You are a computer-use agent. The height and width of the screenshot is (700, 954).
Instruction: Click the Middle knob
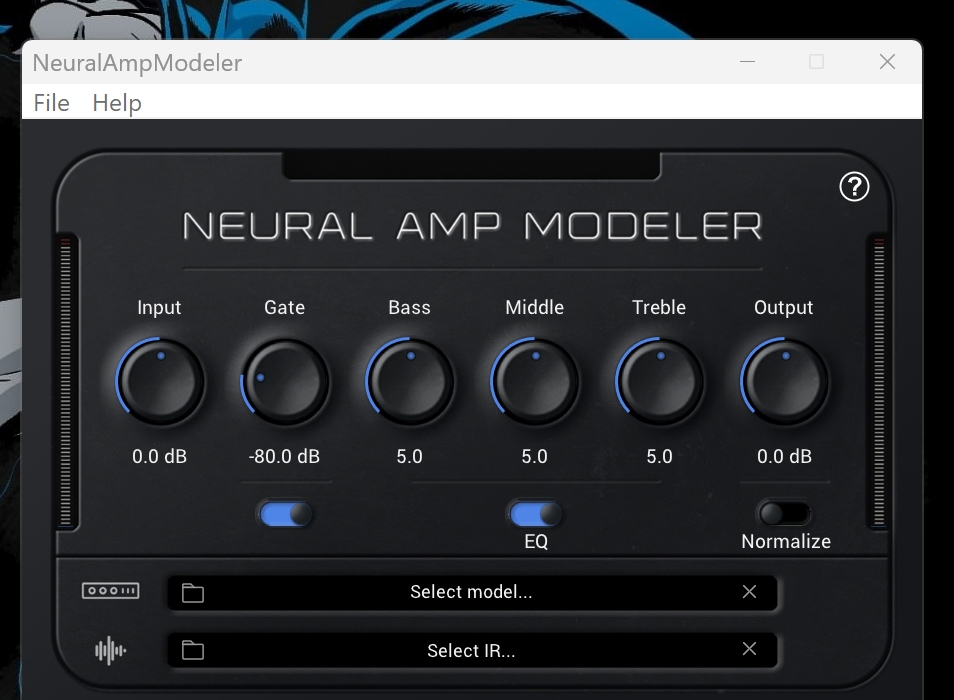pyautogui.click(x=535, y=382)
